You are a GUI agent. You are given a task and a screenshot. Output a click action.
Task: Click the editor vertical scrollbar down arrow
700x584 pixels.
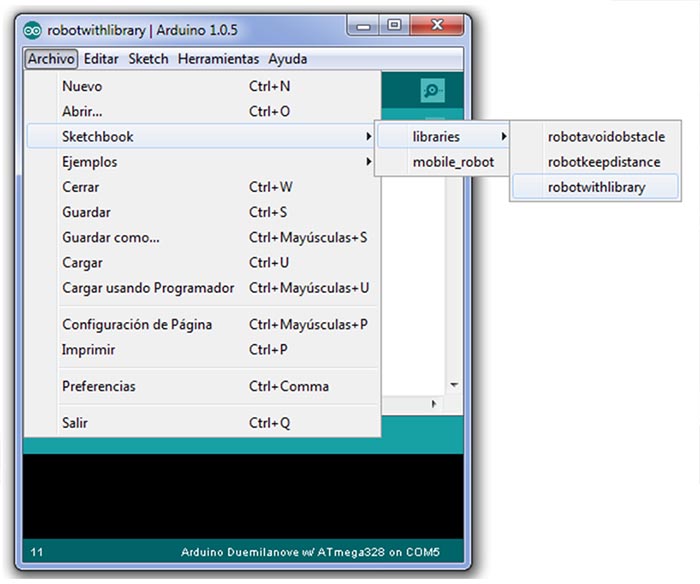click(454, 384)
